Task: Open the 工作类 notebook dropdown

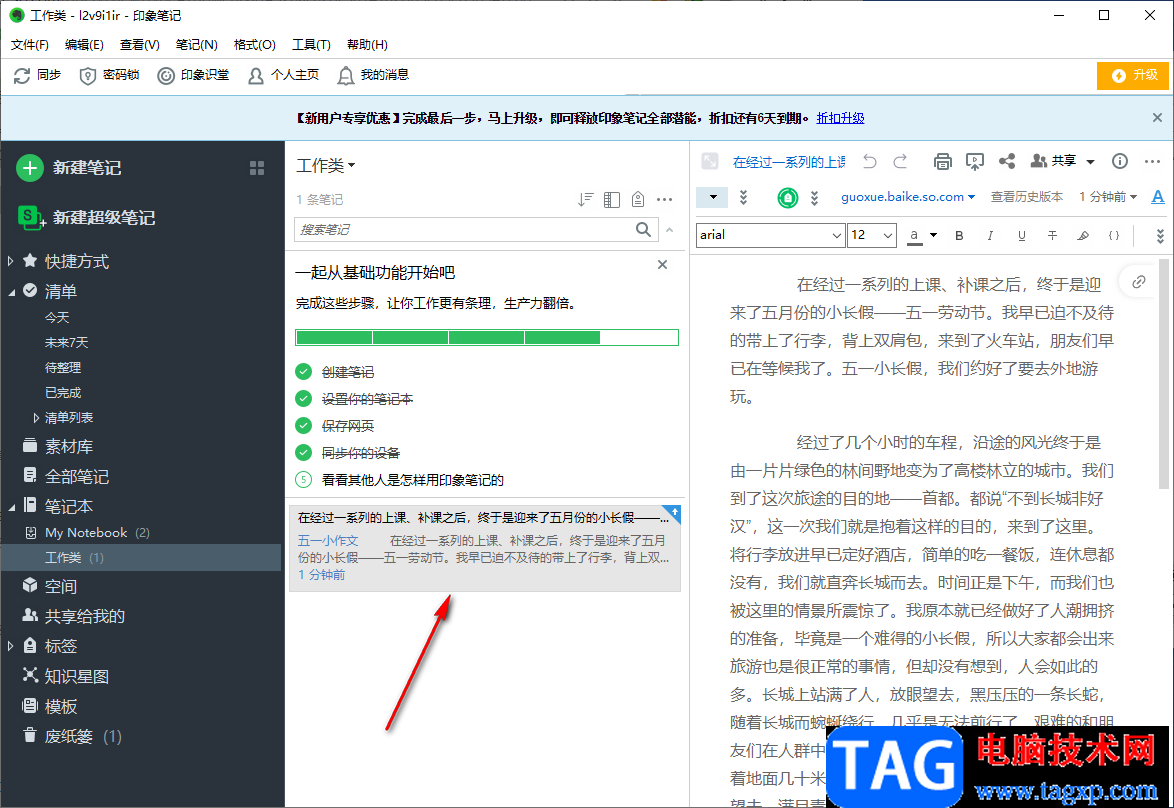Action: click(x=326, y=165)
